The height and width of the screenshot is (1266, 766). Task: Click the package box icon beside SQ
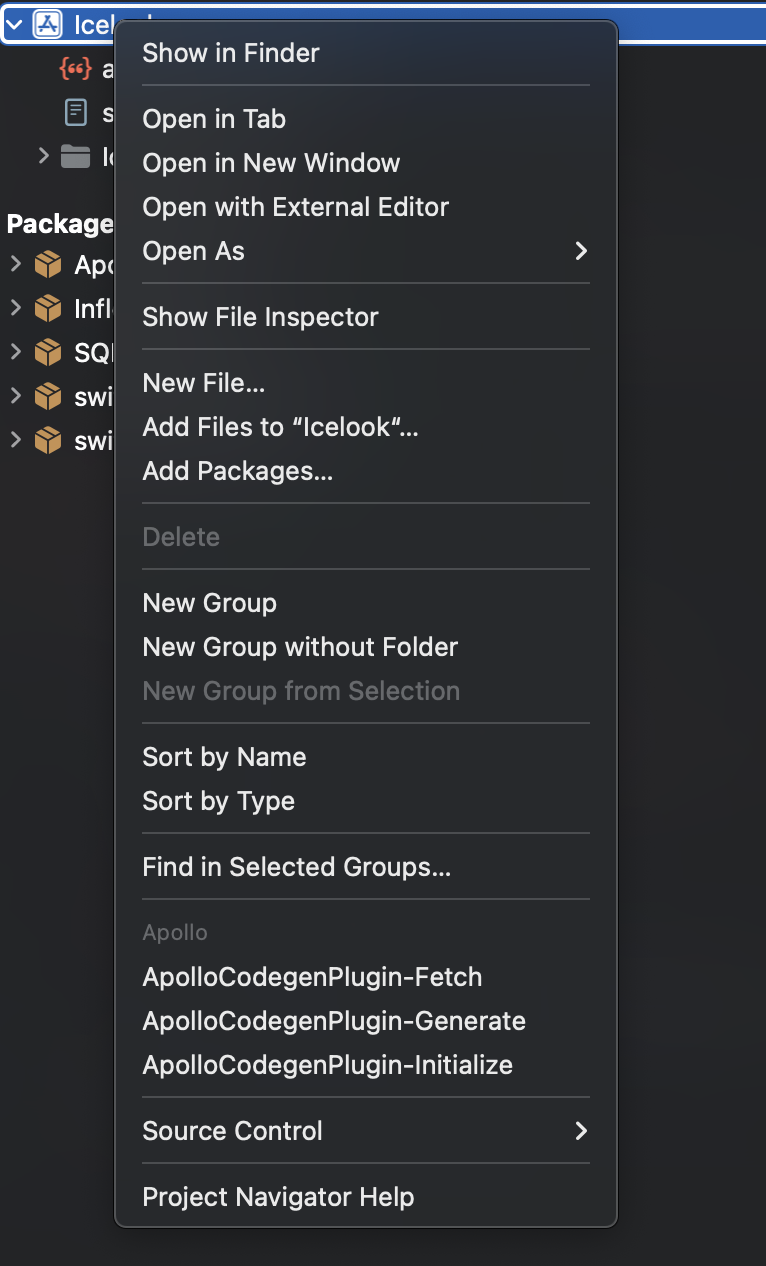[48, 353]
